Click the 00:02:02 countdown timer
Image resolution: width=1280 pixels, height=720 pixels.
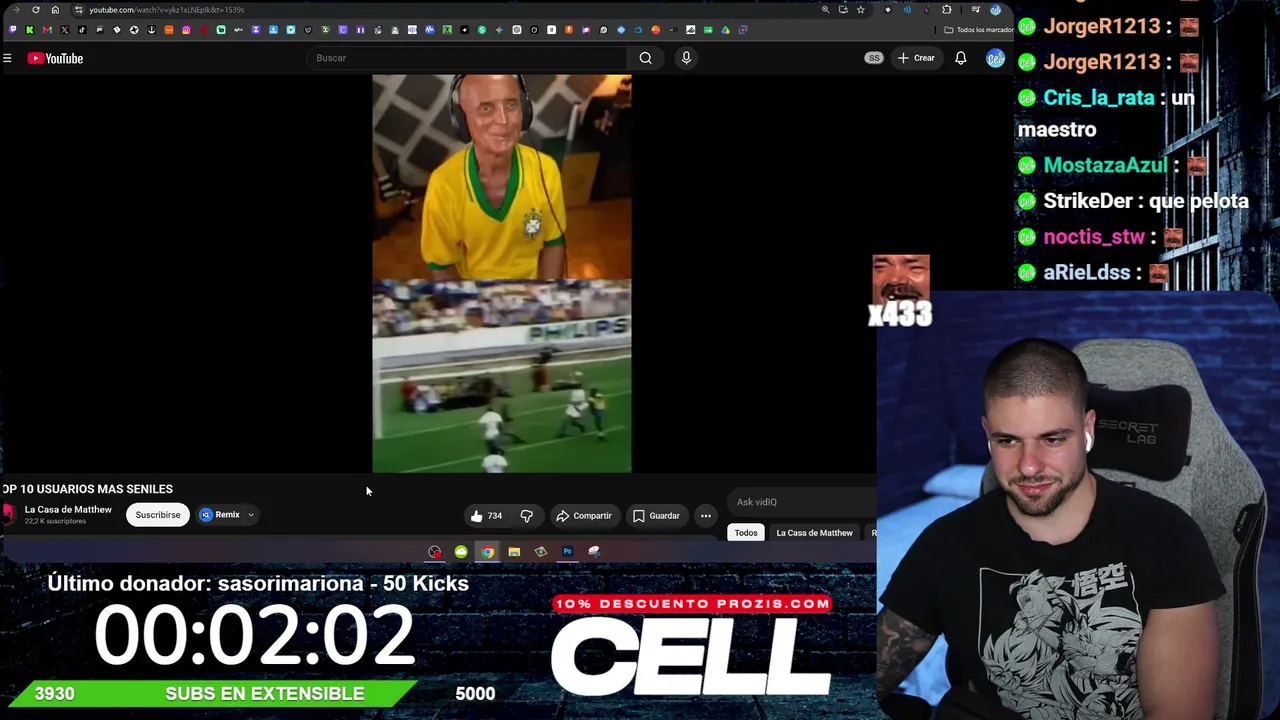click(x=255, y=636)
